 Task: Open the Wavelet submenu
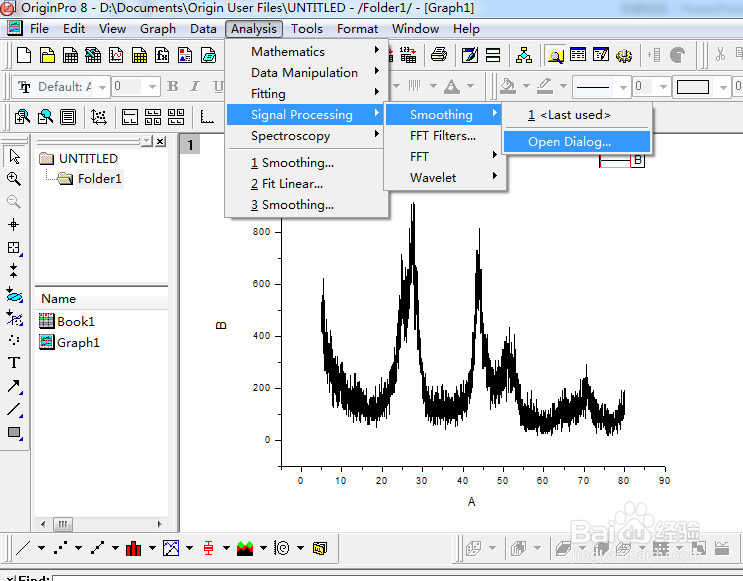tap(443, 178)
